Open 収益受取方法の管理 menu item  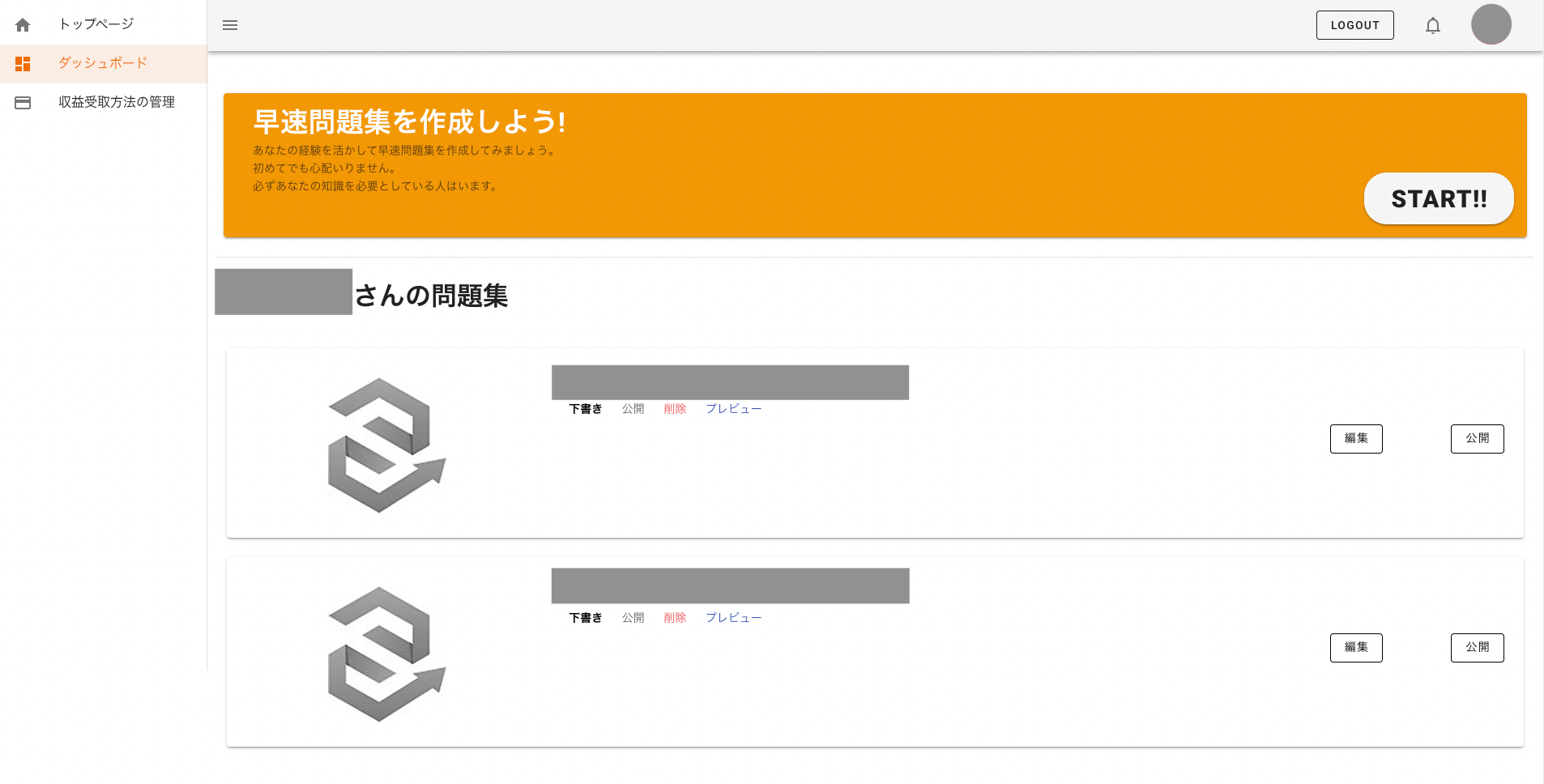(x=117, y=102)
